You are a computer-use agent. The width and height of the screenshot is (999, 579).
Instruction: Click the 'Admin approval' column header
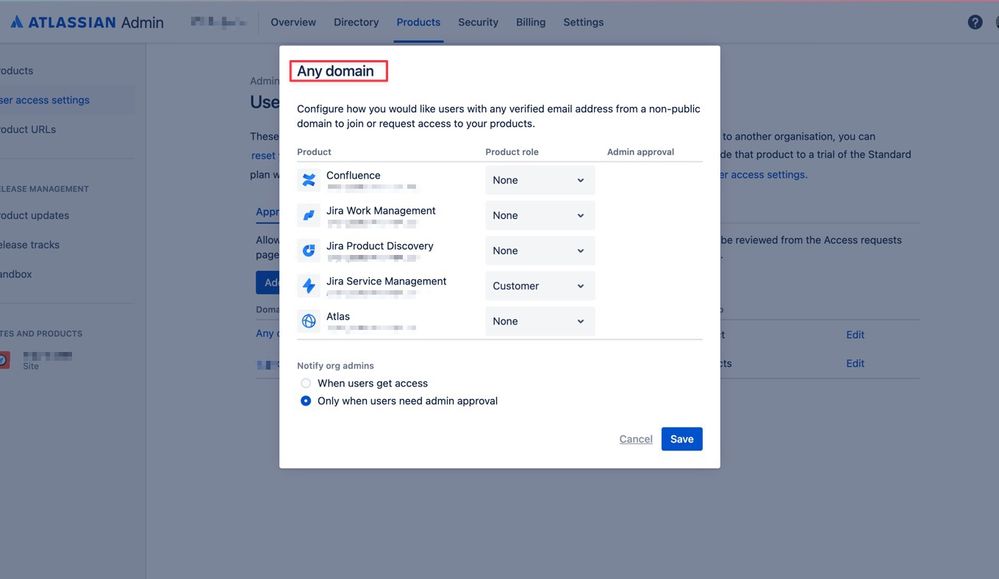point(640,152)
